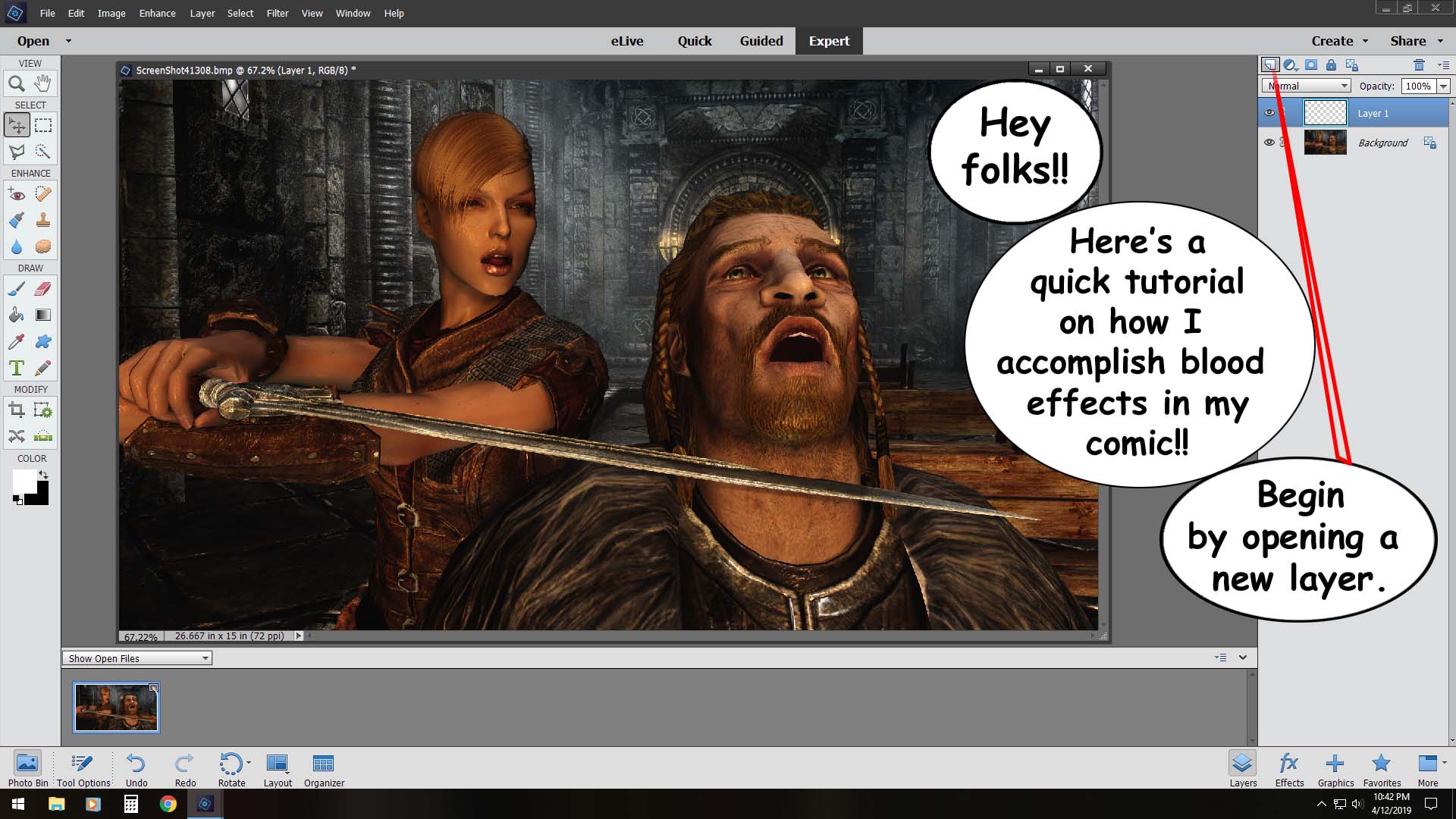The image size is (1456, 819).
Task: Select the Blur tool
Action: 17,246
